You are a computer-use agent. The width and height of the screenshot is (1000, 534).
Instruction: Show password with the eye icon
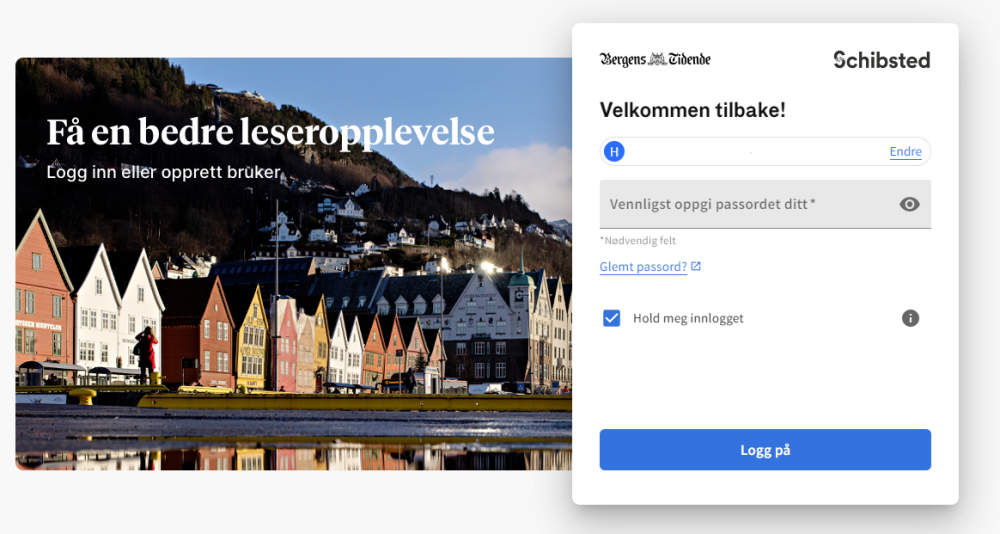click(909, 204)
